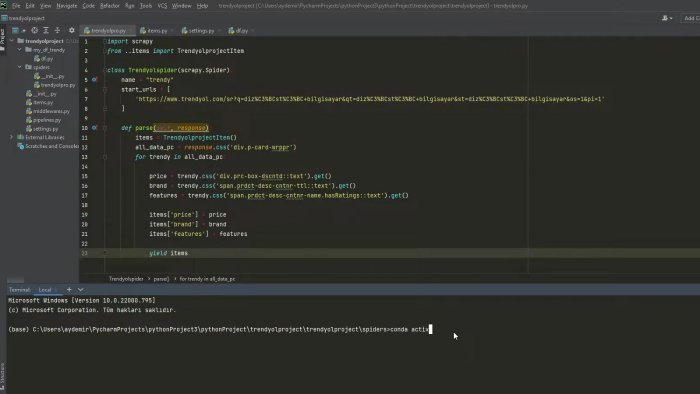Screen dimensions: 700x394
Task: Close the items.py editor tab
Action: [172, 31]
